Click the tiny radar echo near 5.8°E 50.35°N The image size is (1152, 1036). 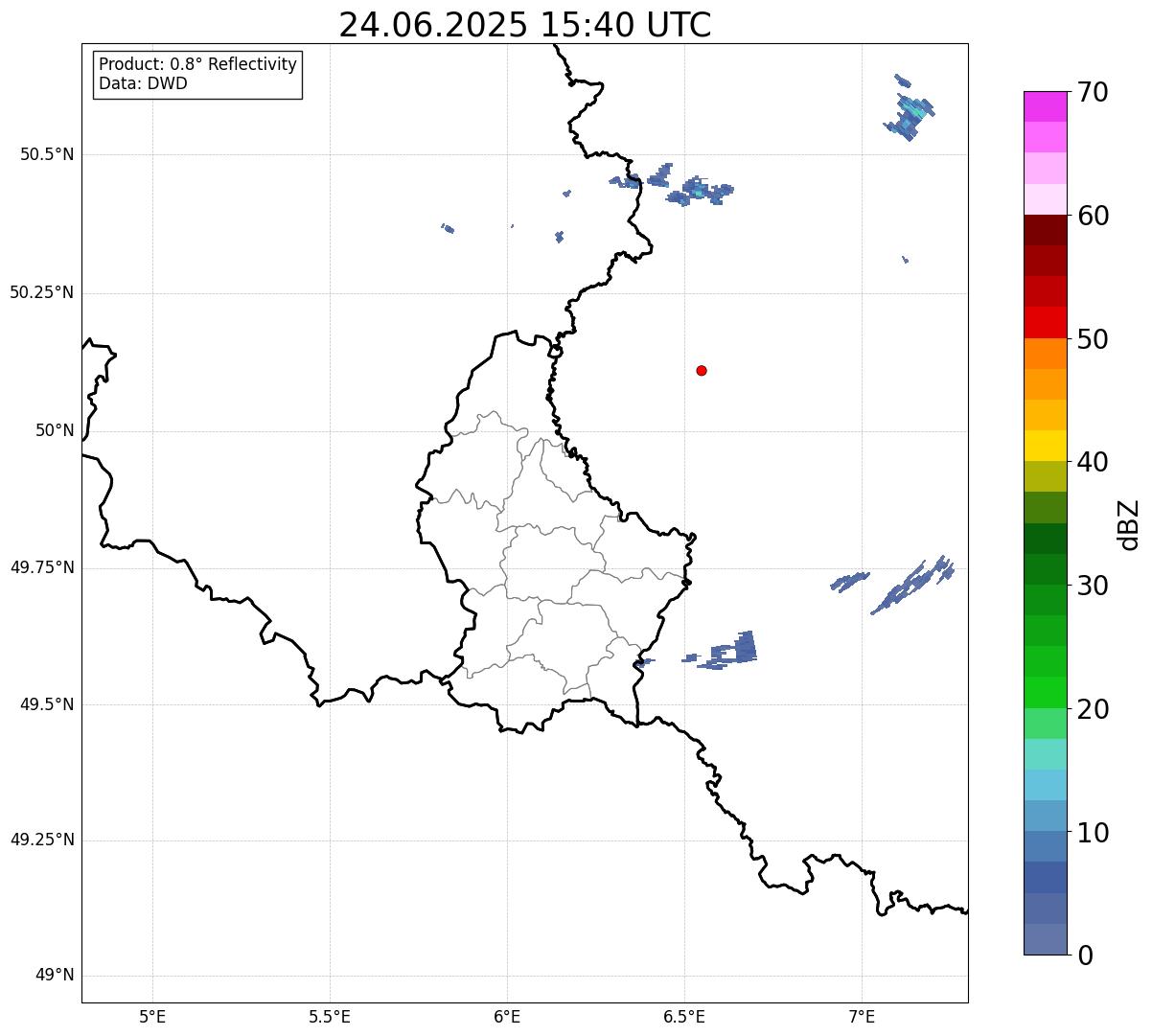click(448, 228)
